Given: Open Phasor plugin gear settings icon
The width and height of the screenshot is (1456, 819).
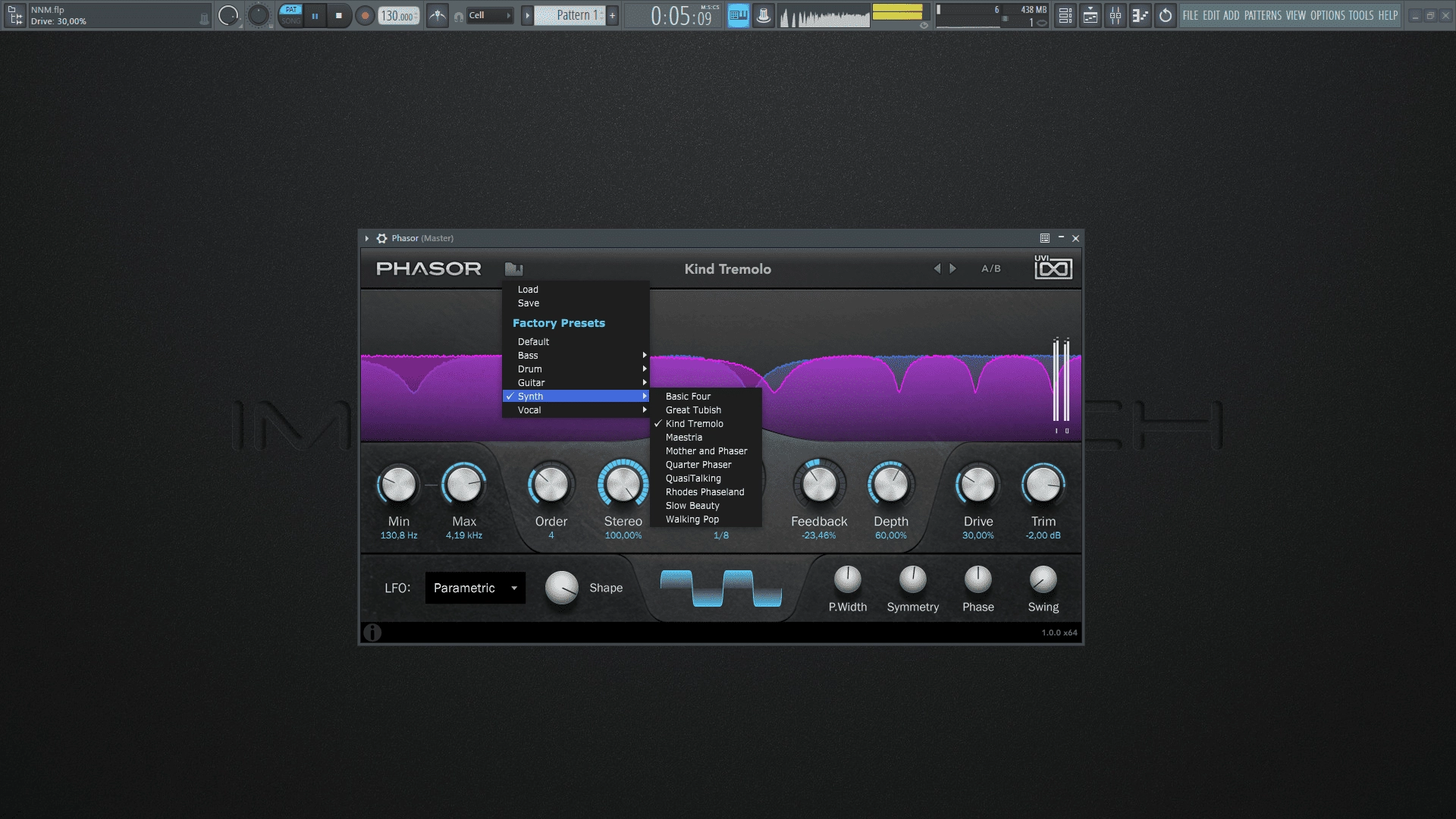Looking at the screenshot, I should pyautogui.click(x=381, y=238).
